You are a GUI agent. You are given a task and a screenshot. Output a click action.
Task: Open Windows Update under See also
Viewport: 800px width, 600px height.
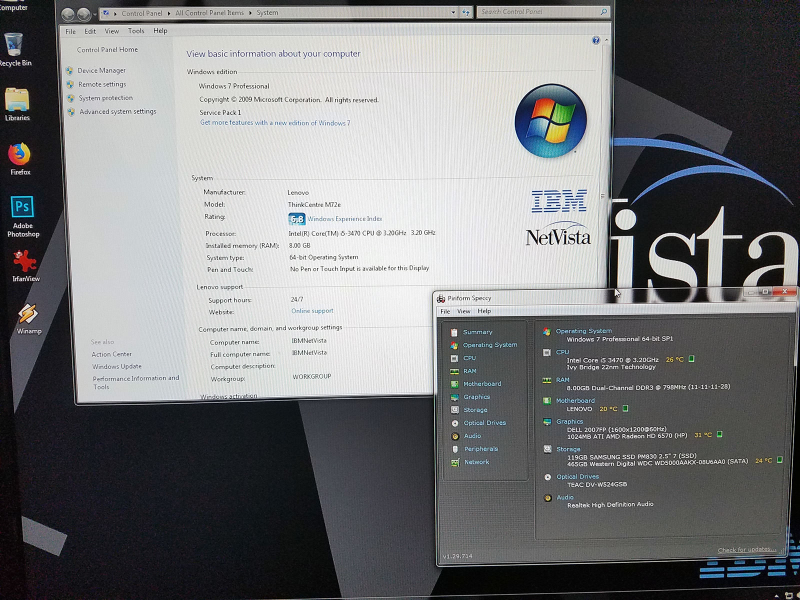[x=117, y=366]
